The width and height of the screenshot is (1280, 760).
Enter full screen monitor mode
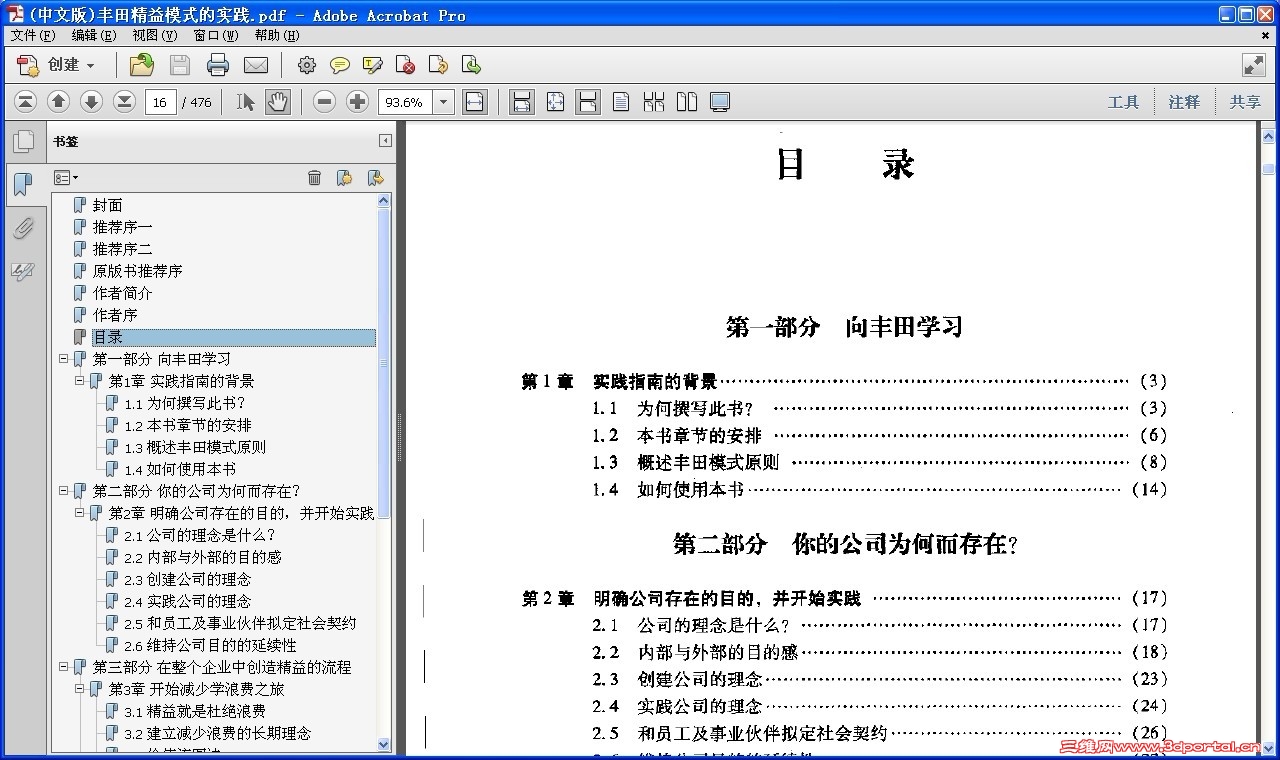[719, 102]
